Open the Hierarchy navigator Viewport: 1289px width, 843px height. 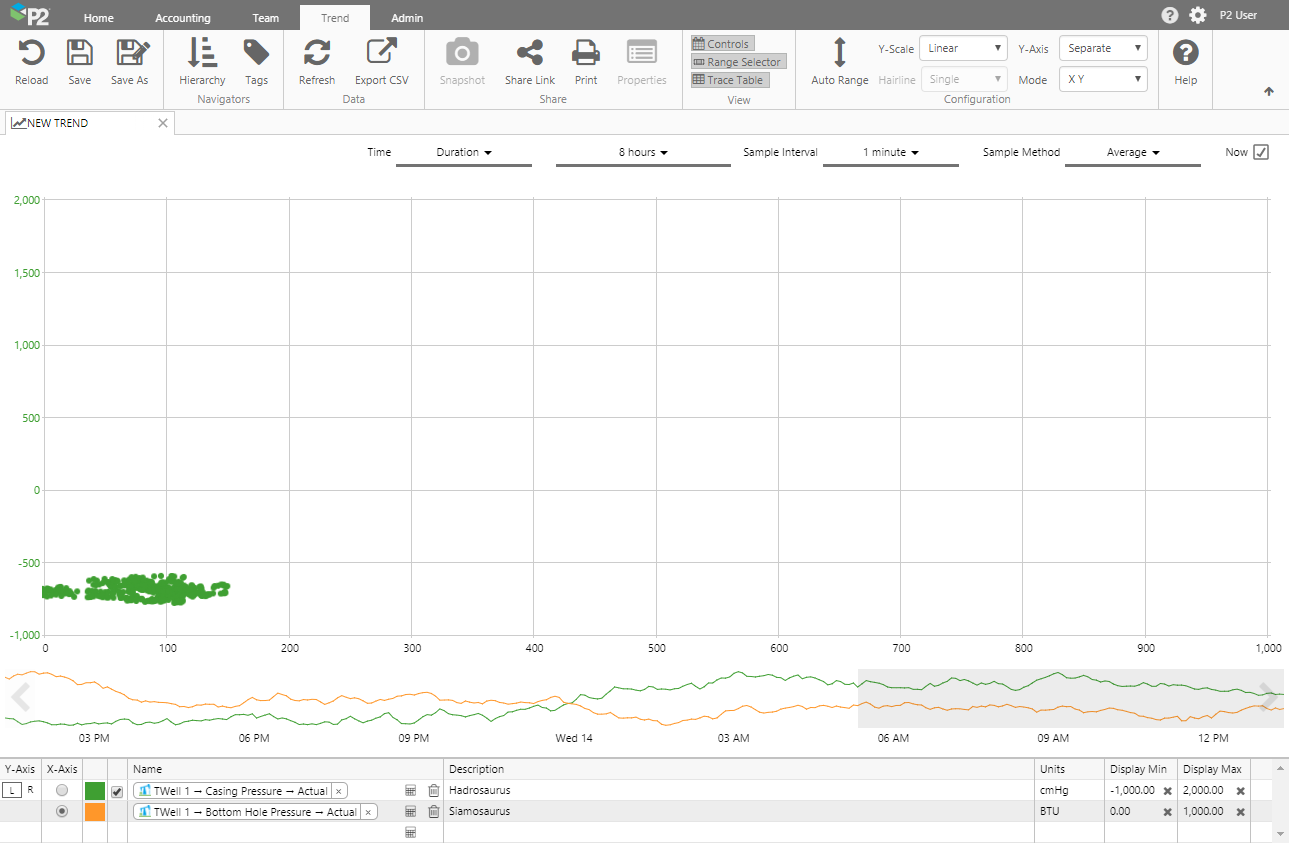202,53
